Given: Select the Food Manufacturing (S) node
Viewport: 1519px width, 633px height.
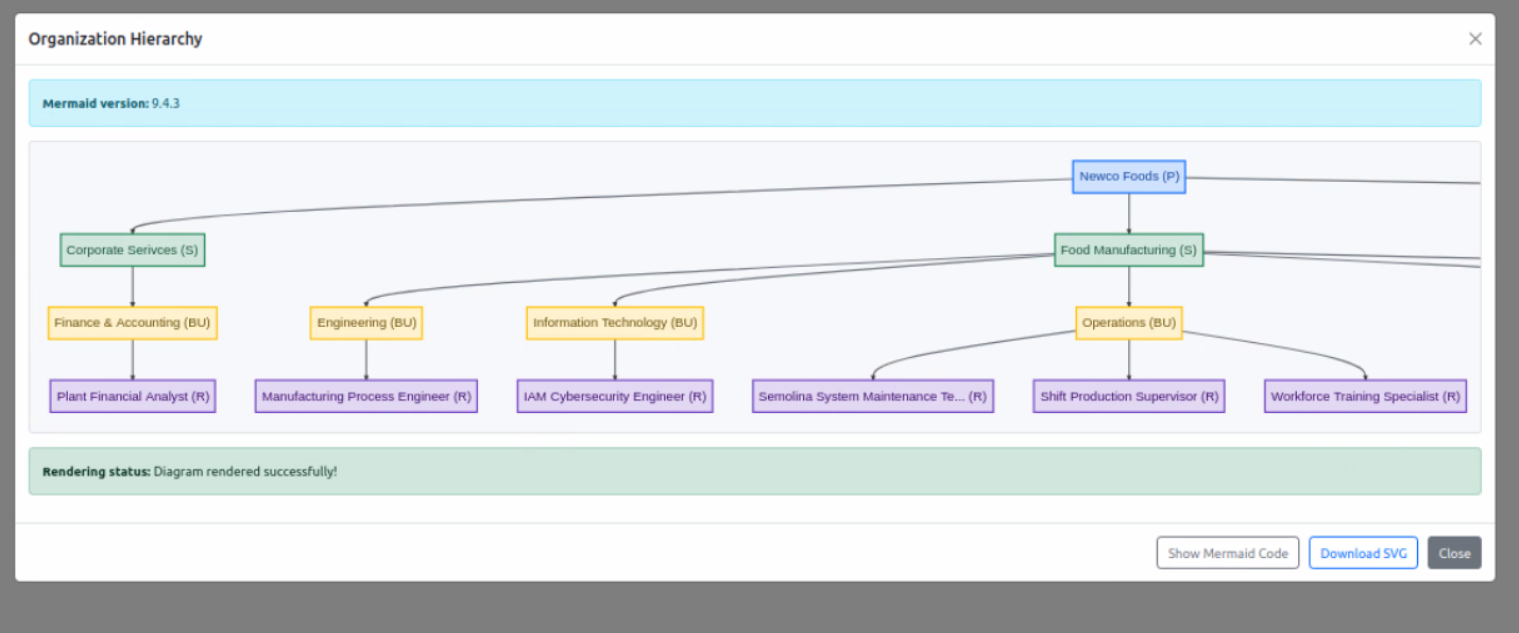Looking at the screenshot, I should [1128, 250].
